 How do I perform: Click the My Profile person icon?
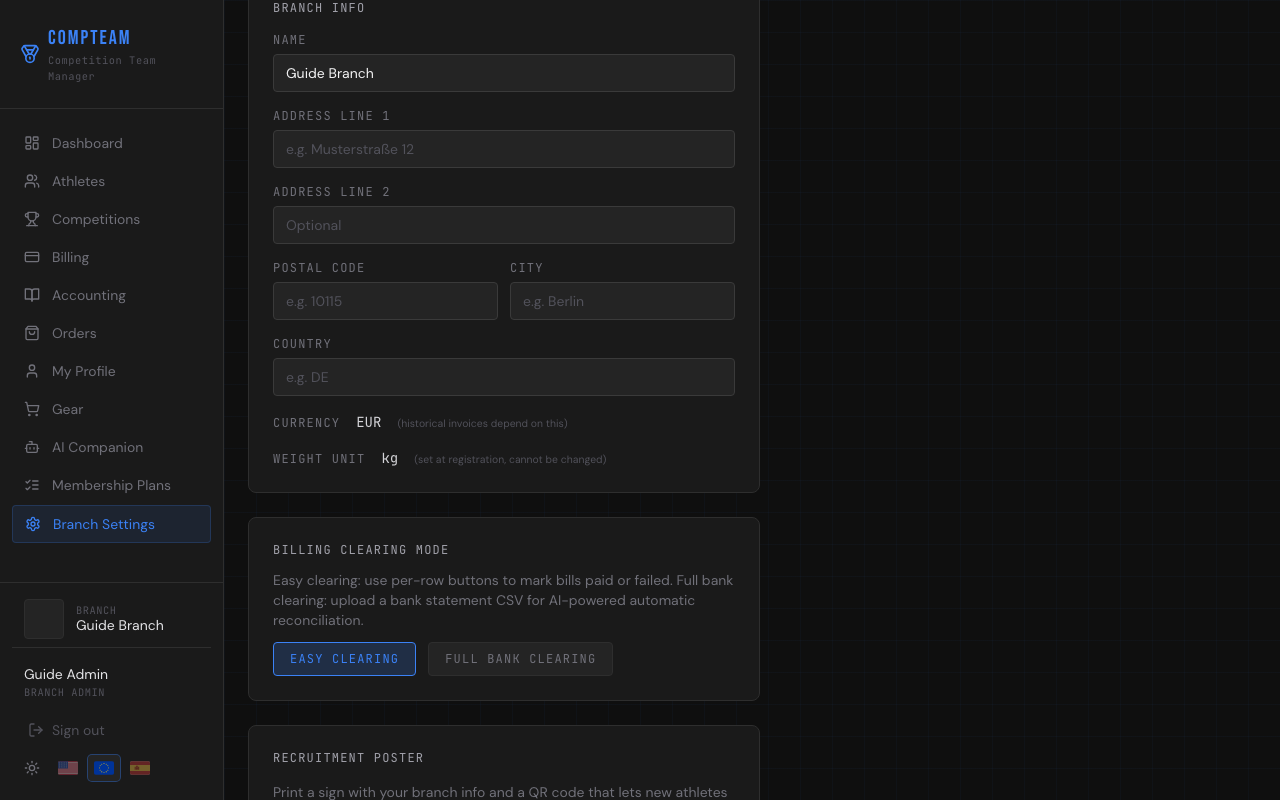[x=32, y=371]
